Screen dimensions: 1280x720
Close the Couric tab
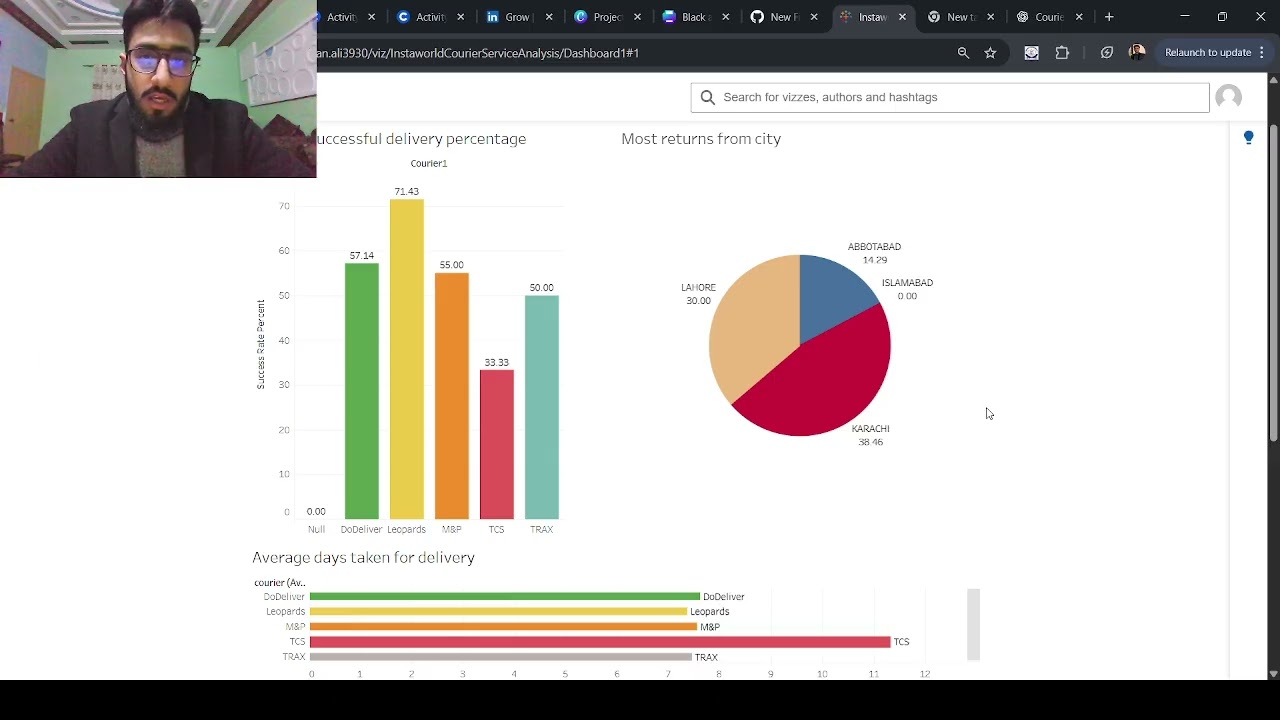point(1079,17)
